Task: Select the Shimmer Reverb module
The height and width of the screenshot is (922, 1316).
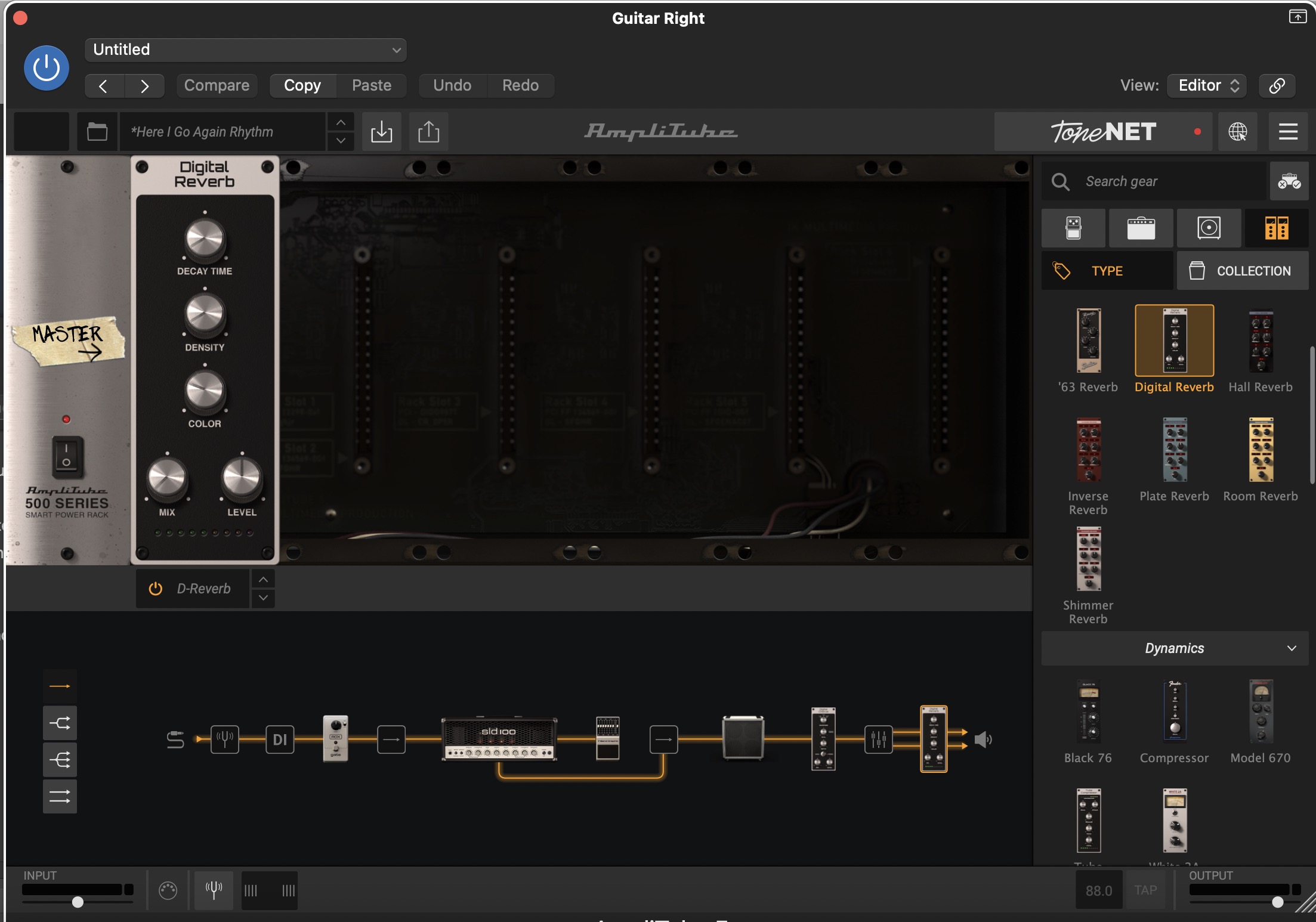Action: click(1088, 576)
